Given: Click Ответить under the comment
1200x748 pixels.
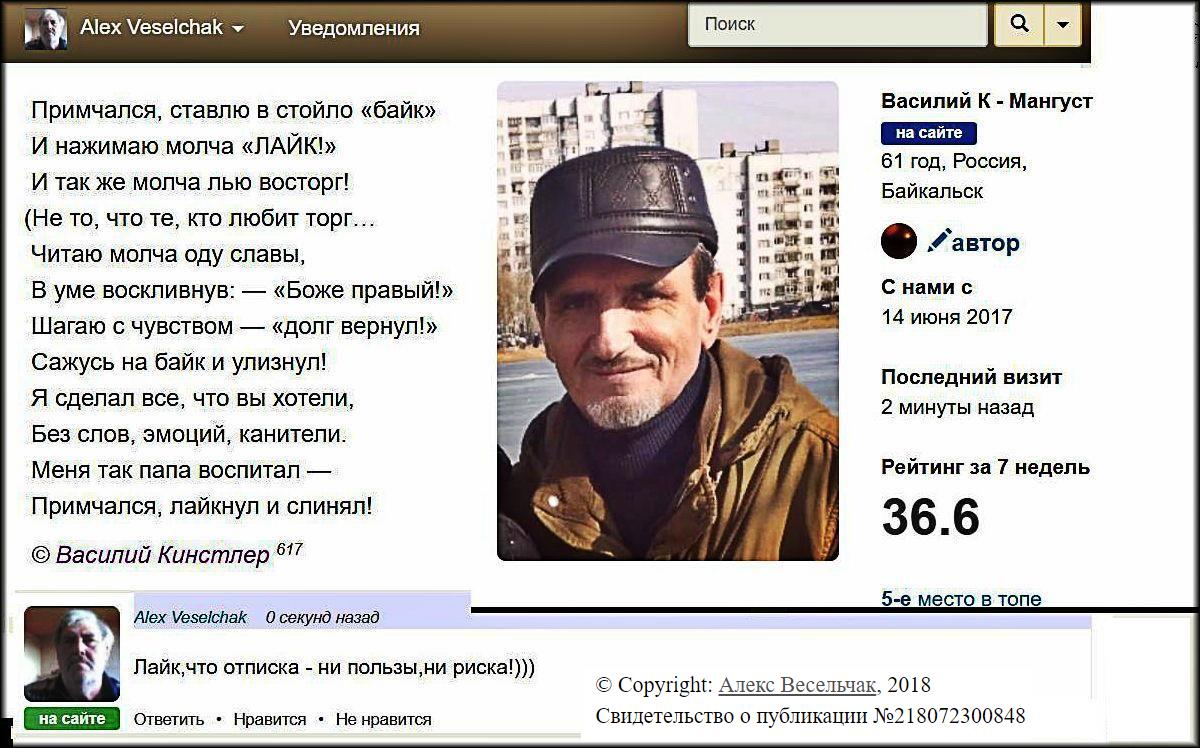Looking at the screenshot, I should point(169,719).
